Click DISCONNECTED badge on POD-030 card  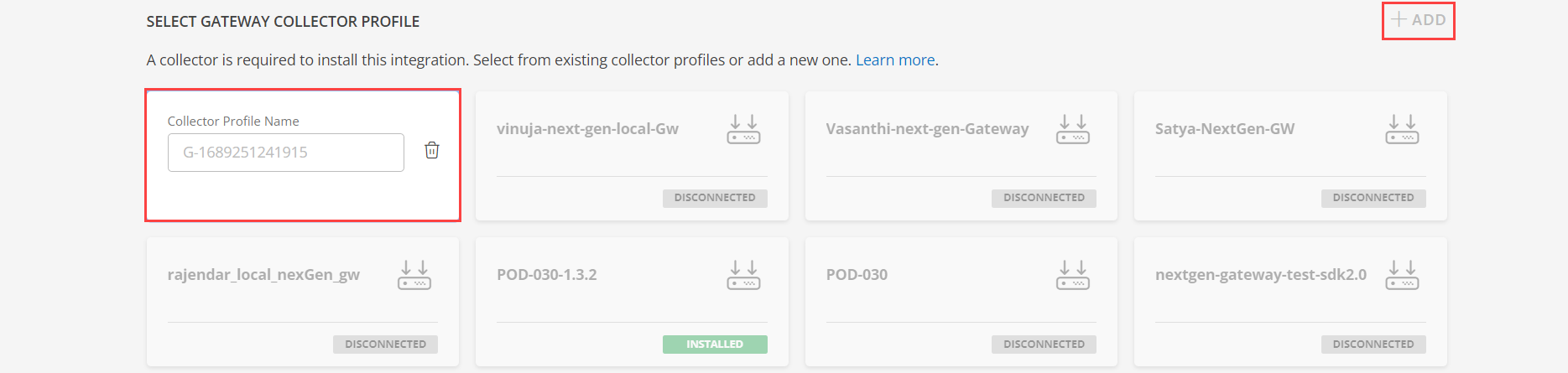(1044, 345)
